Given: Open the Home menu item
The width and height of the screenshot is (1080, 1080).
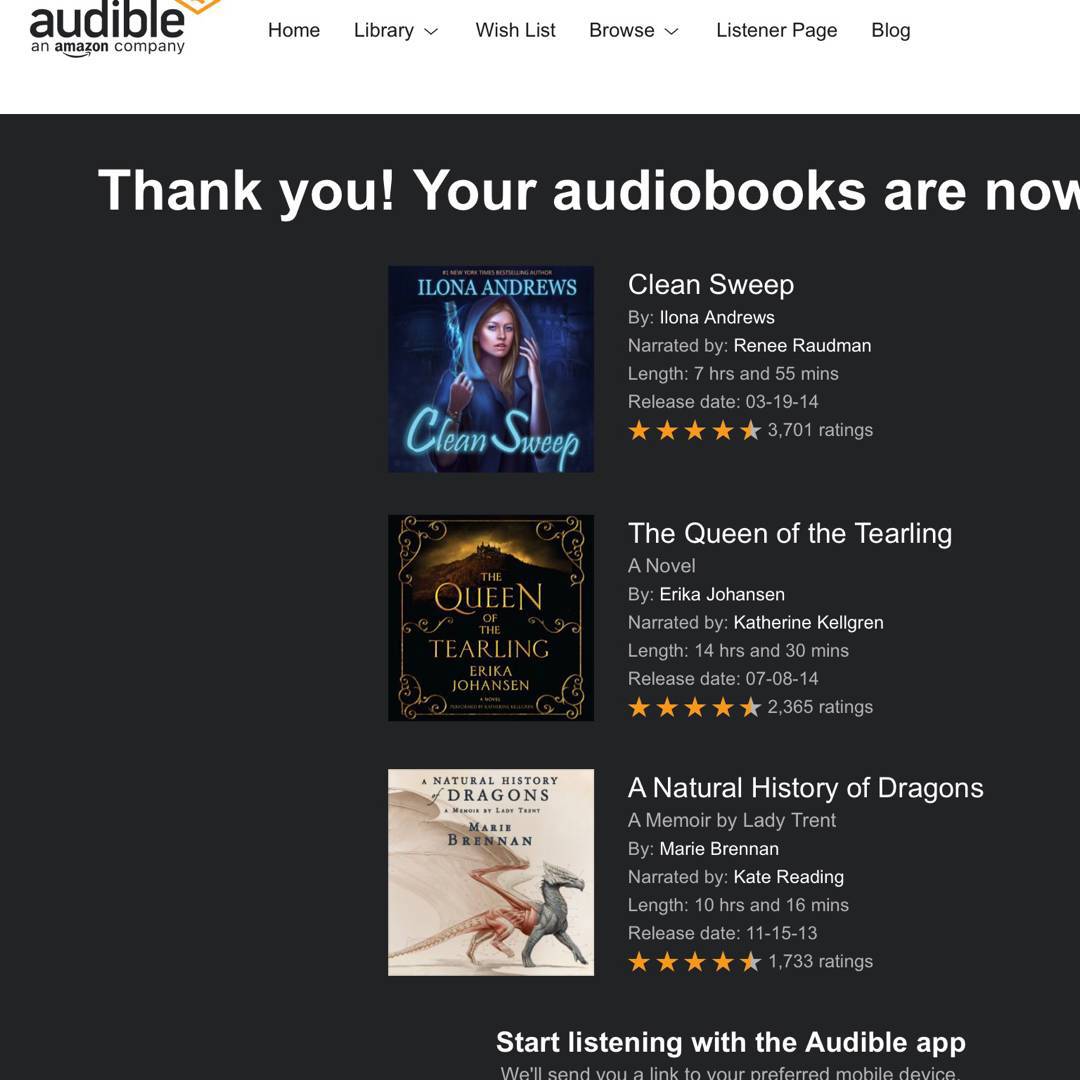Looking at the screenshot, I should click(293, 30).
